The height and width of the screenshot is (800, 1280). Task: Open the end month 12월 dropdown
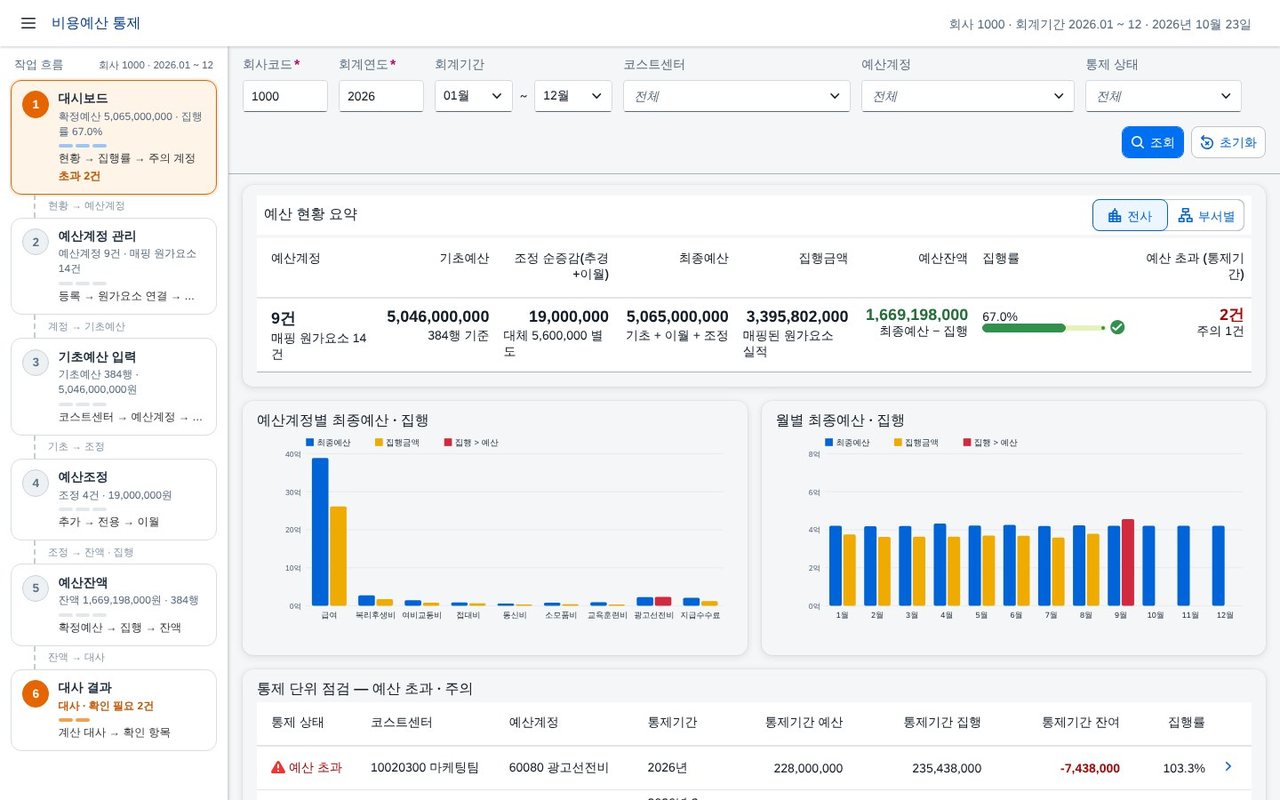[x=573, y=96]
